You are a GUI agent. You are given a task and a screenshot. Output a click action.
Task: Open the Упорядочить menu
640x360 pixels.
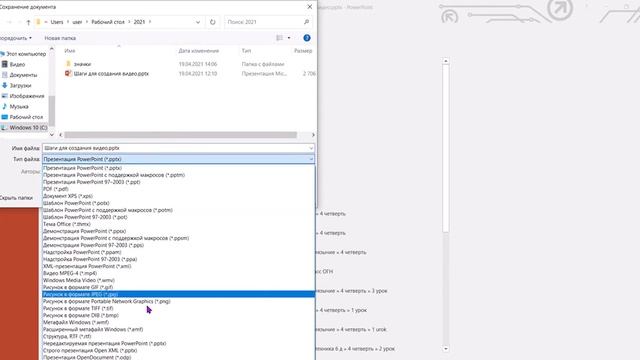click(x=16, y=38)
